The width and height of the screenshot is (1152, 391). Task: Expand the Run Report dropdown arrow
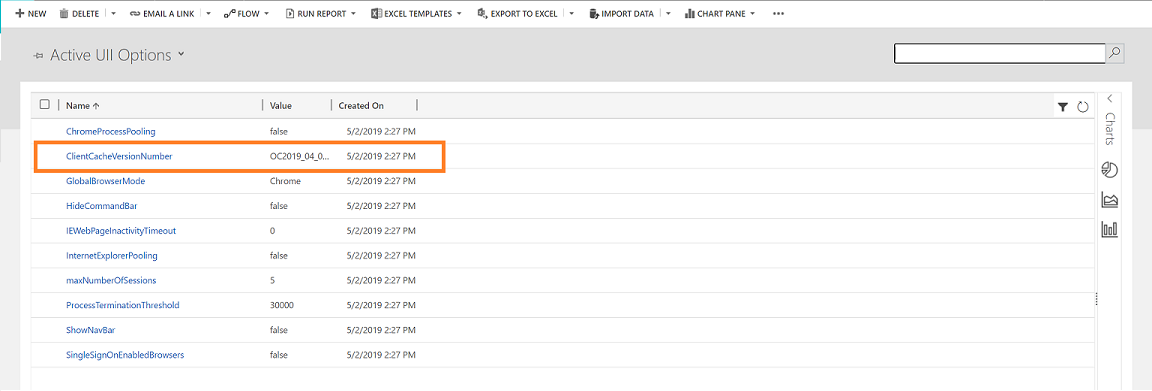[x=353, y=14]
